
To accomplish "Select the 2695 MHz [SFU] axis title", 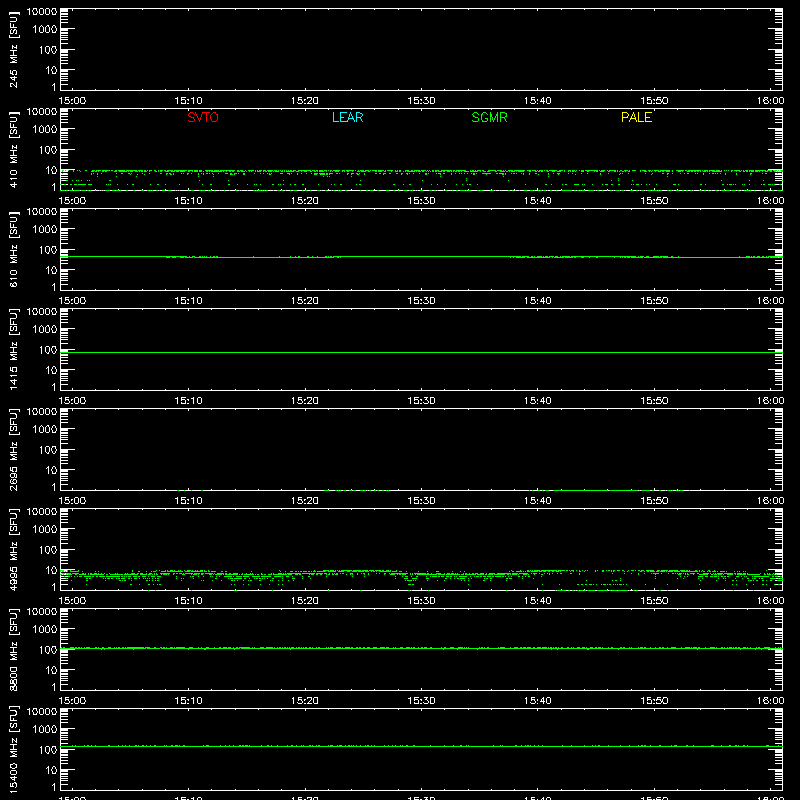I will click(x=13, y=449).
